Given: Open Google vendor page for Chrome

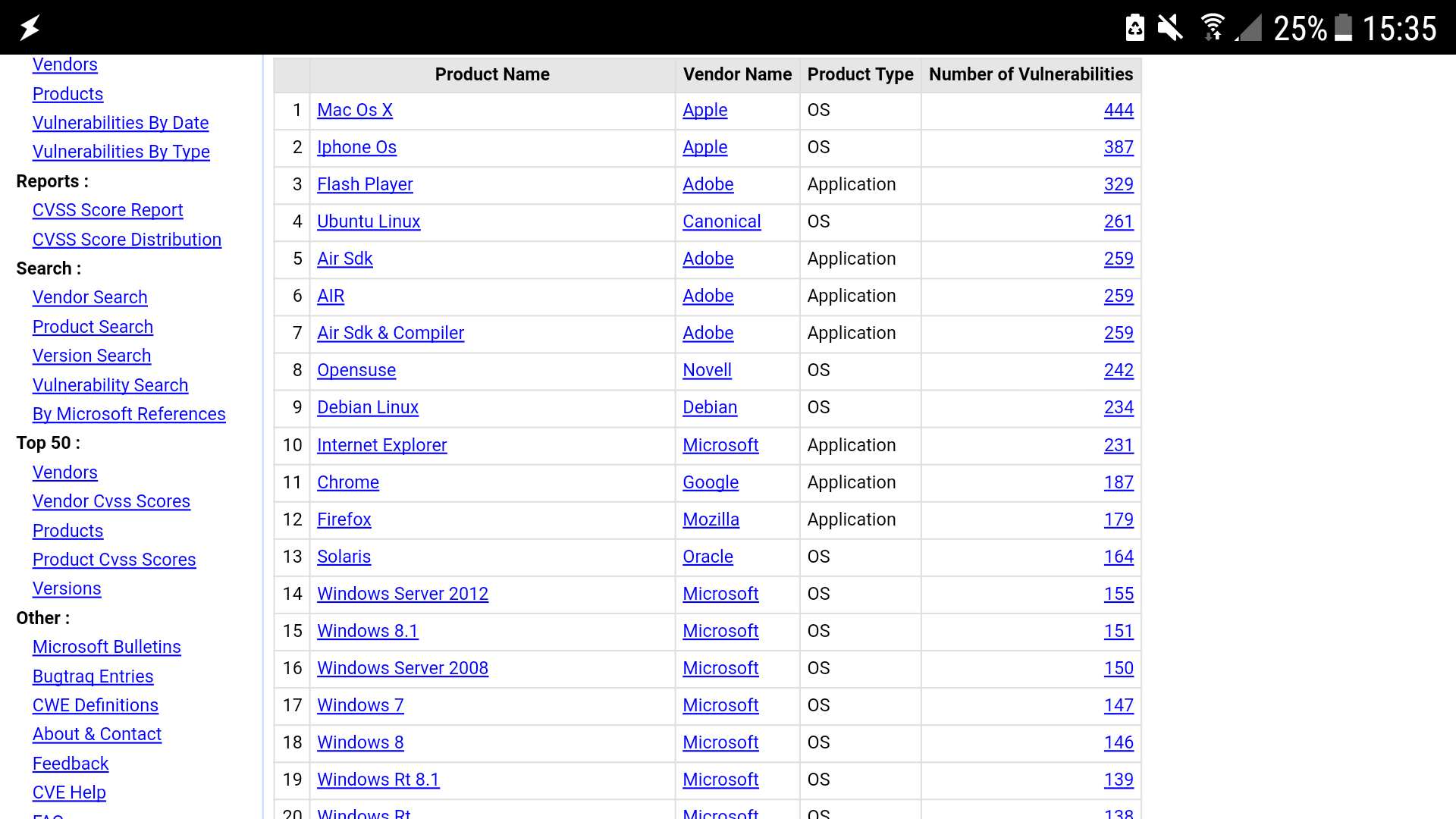Looking at the screenshot, I should pos(710,482).
